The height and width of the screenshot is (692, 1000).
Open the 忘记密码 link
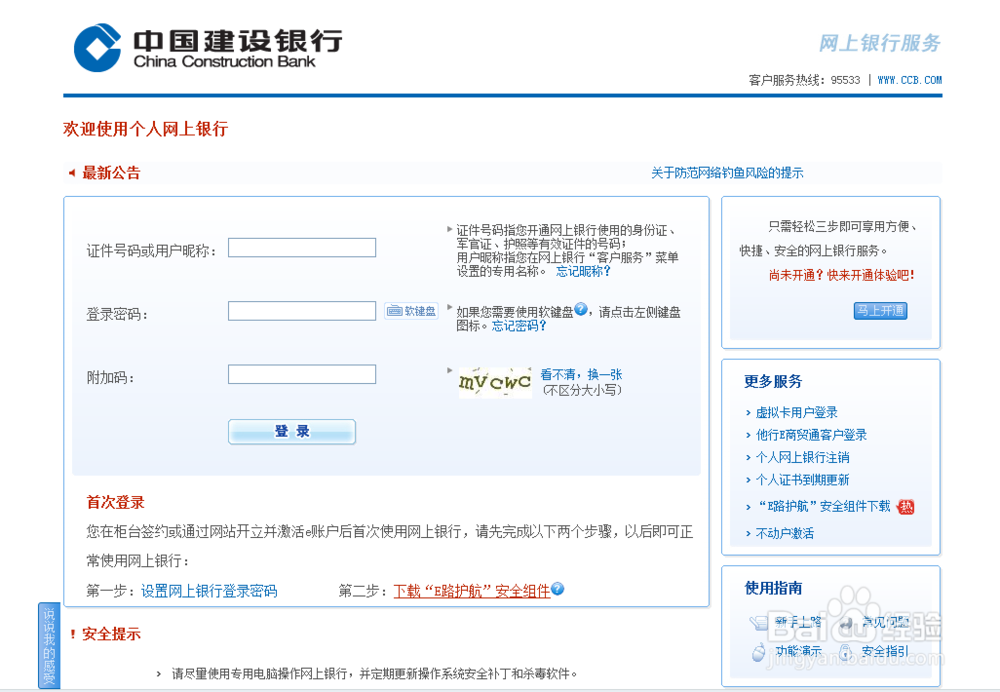coord(516,325)
